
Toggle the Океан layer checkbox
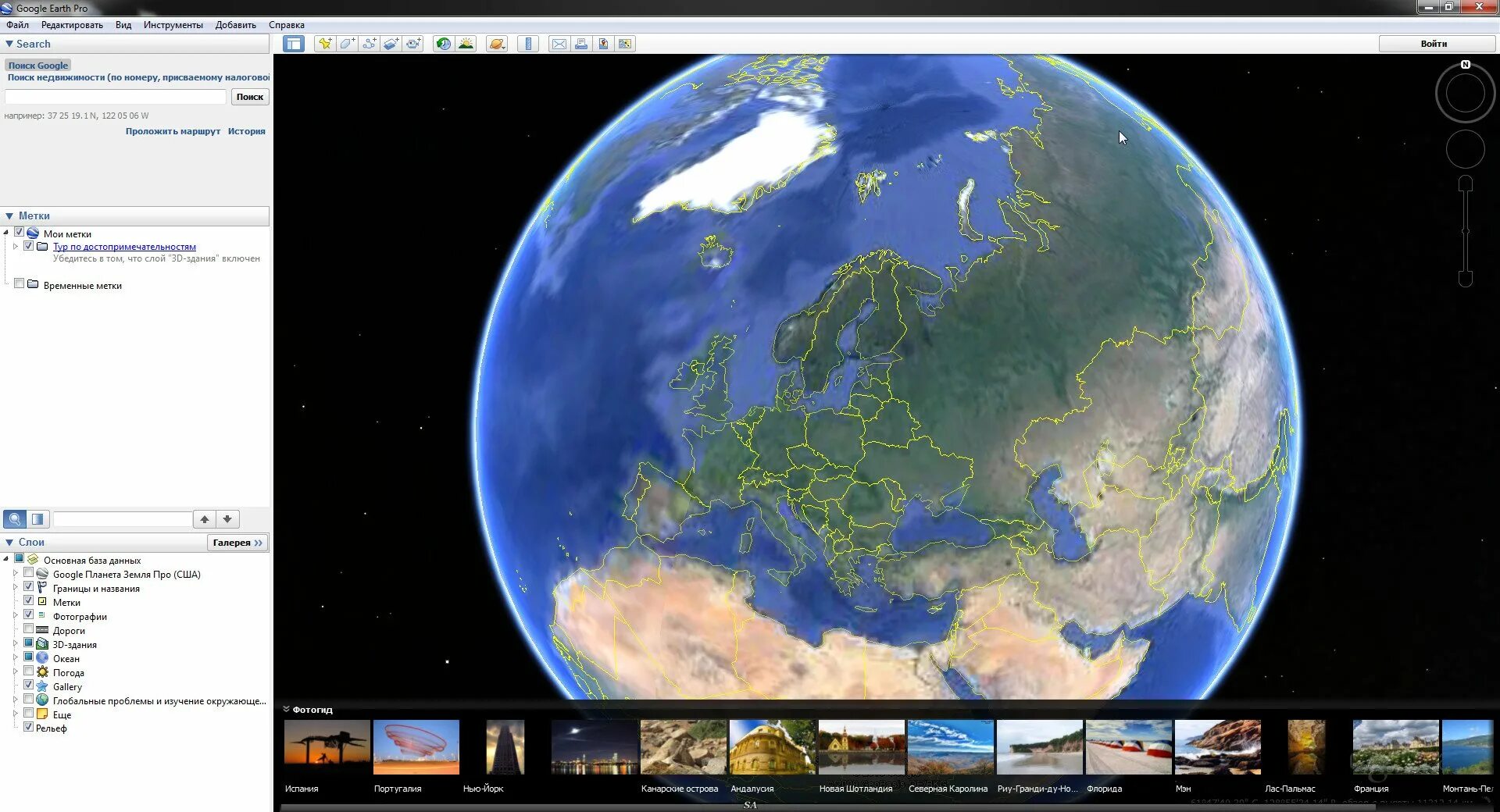29,657
